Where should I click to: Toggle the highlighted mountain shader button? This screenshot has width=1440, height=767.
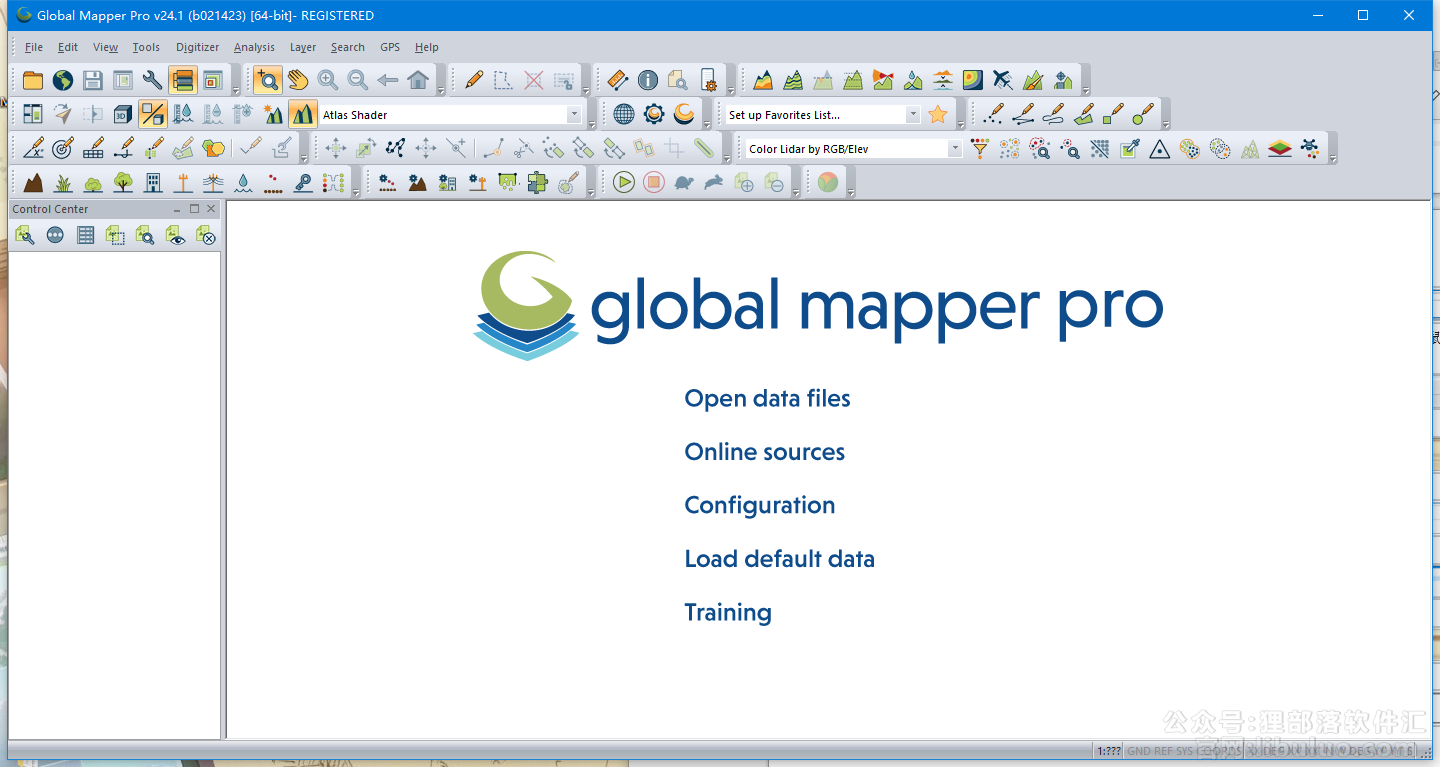point(303,115)
